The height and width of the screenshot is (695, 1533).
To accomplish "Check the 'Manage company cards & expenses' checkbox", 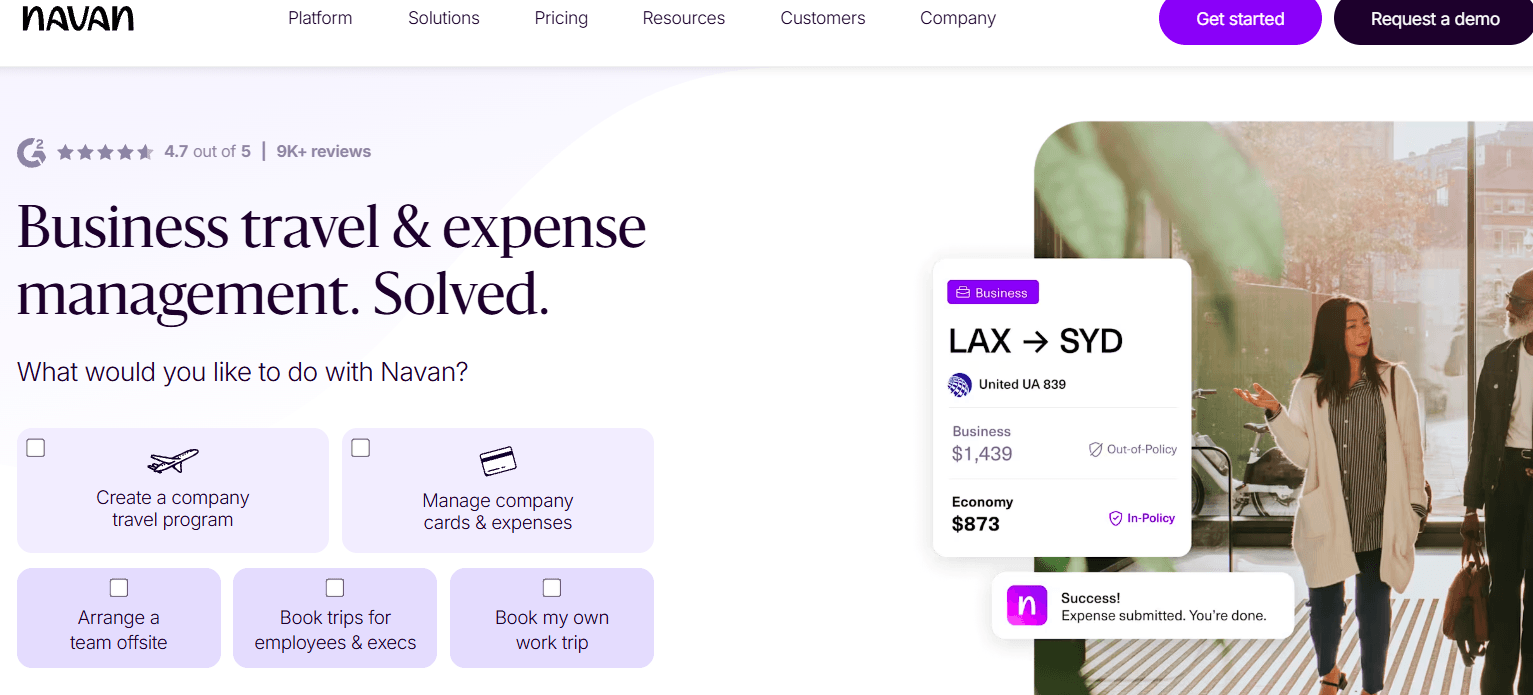I will point(361,448).
